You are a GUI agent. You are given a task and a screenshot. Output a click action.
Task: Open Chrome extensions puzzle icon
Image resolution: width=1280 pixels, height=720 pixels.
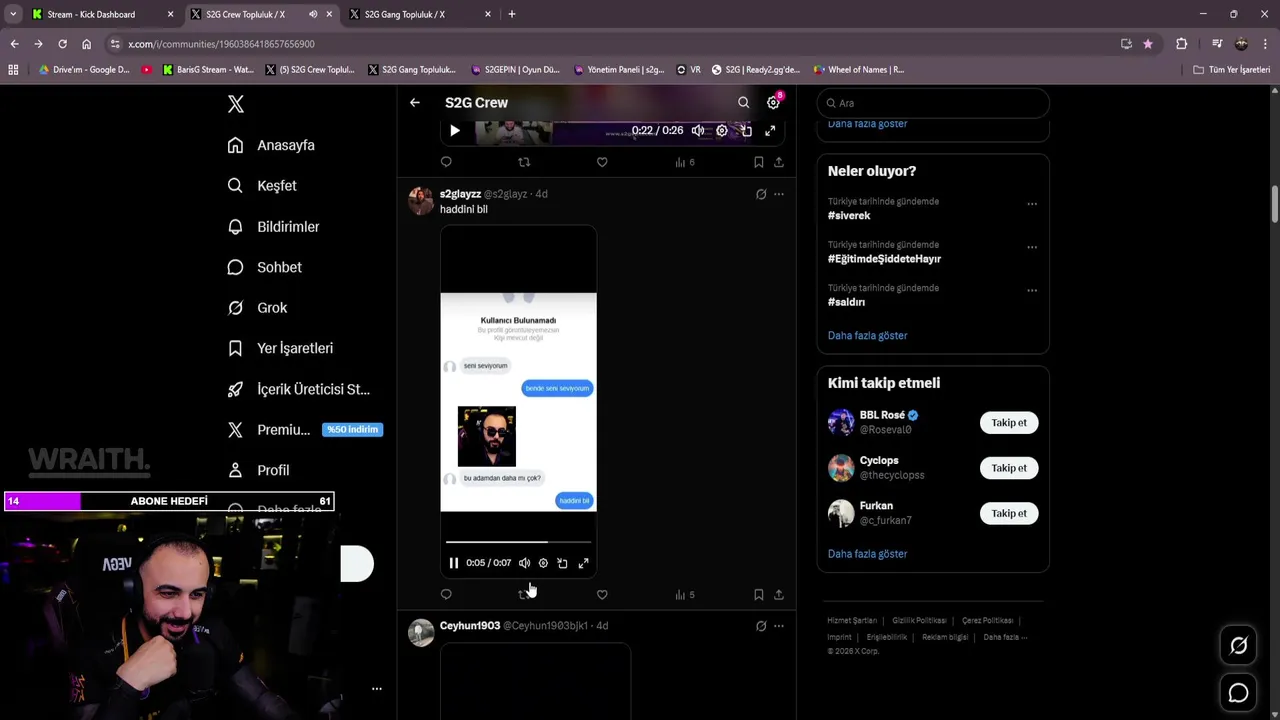(x=1182, y=44)
